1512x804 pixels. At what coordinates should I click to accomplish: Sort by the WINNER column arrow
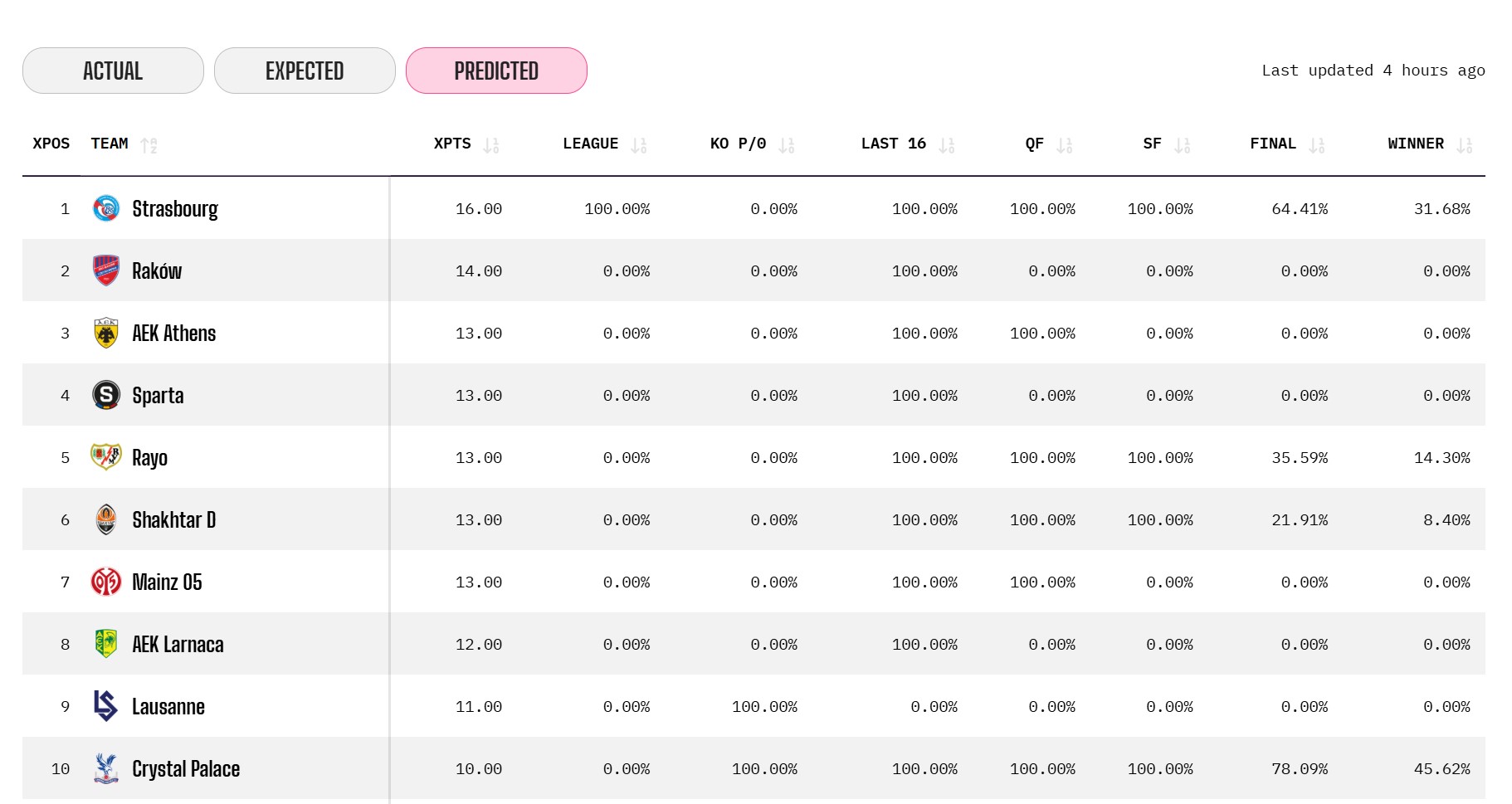(x=1465, y=145)
